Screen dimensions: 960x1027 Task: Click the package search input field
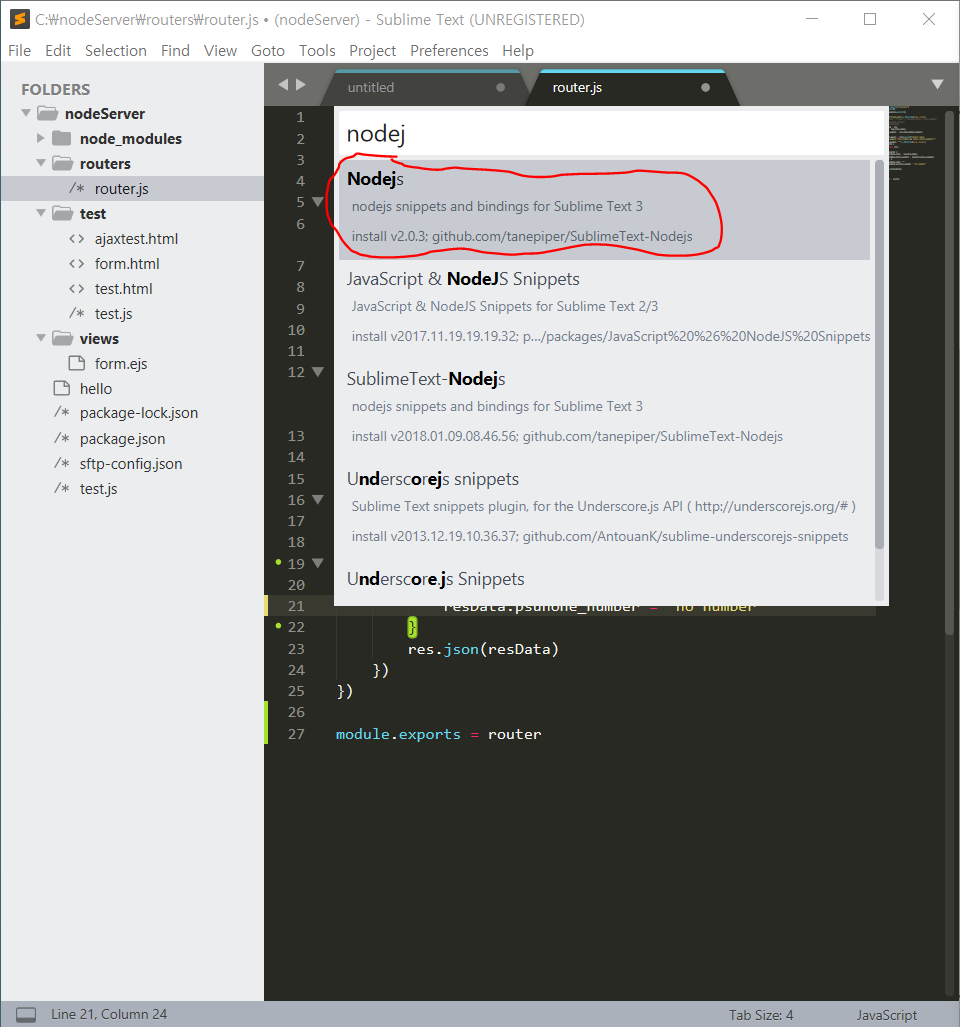coord(610,134)
